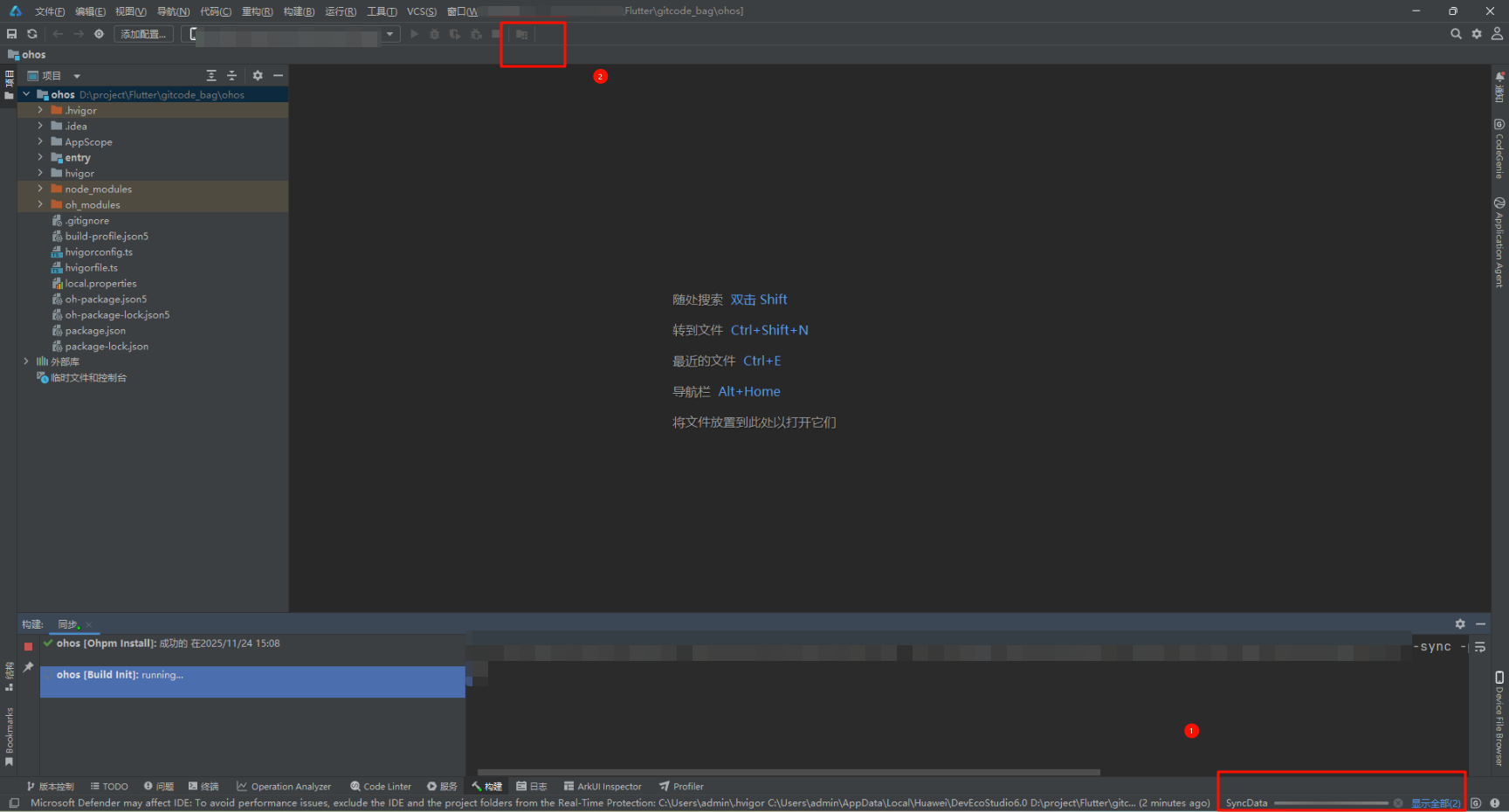Open the Application Agent side panel
The width and height of the screenshot is (1509, 812).
1499,243
